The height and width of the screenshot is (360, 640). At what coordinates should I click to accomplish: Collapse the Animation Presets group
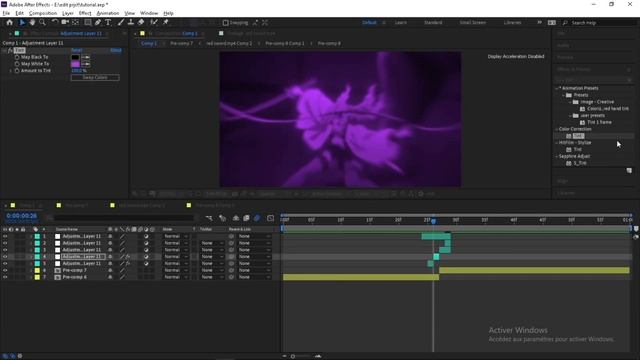(x=556, y=88)
